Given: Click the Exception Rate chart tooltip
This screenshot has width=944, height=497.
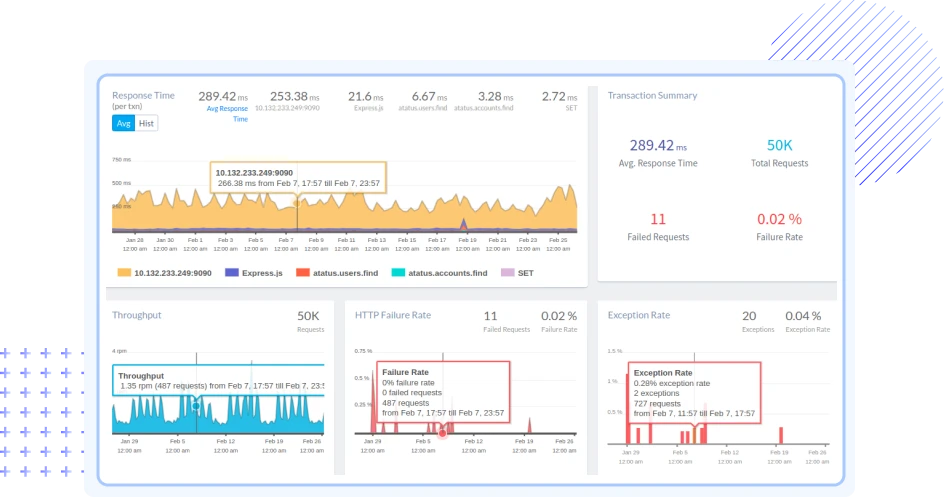Looking at the screenshot, I should 694,393.
